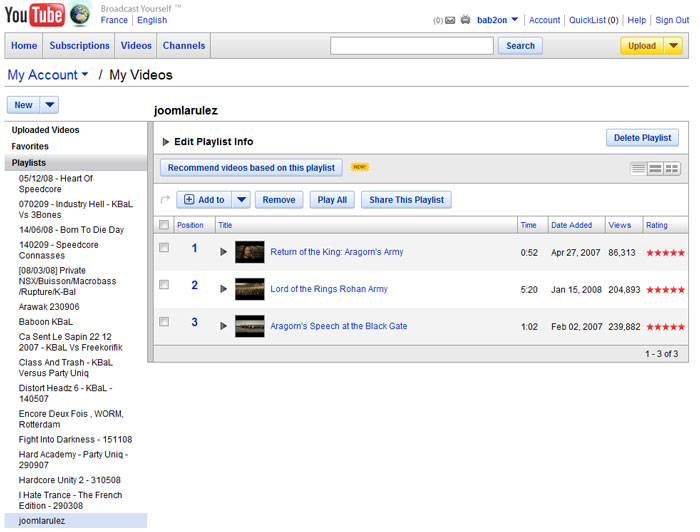Click the Share This Playlist button
Screen dimensions: 700x532
point(406,200)
